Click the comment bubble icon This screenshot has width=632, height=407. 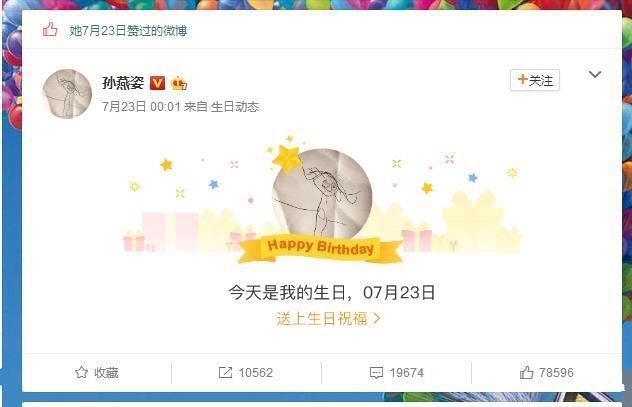376,373
